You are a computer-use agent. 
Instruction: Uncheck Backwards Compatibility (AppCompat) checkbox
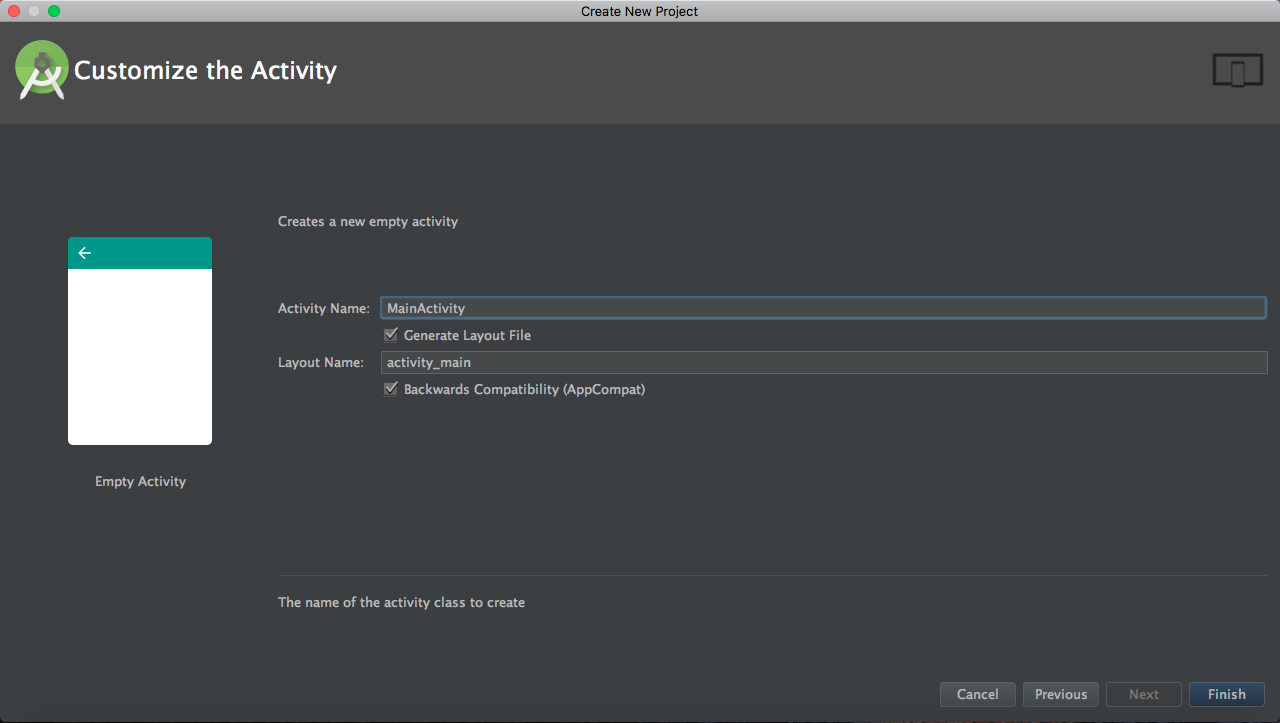click(391, 389)
